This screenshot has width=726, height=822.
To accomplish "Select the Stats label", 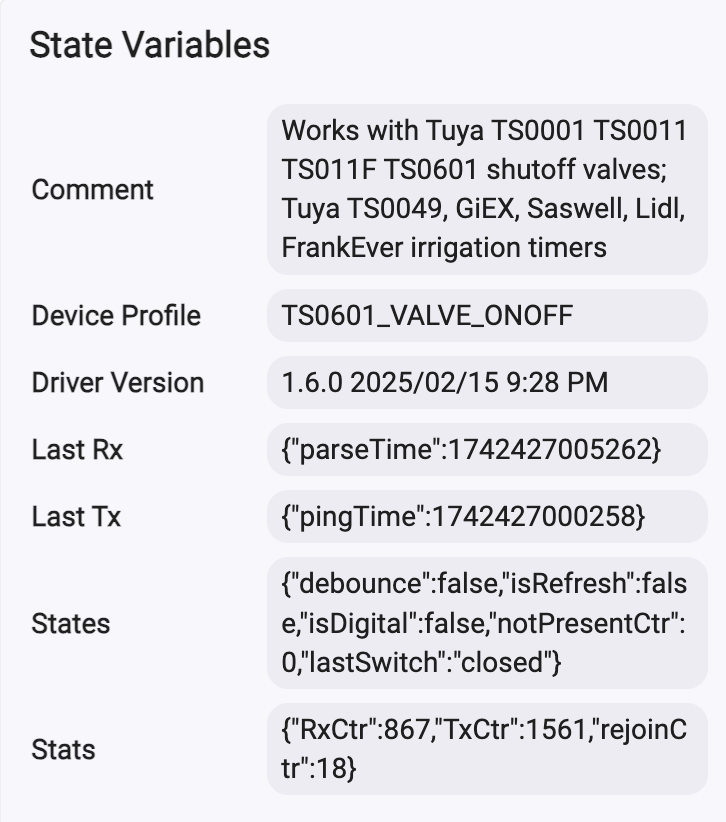I will 63,749.
